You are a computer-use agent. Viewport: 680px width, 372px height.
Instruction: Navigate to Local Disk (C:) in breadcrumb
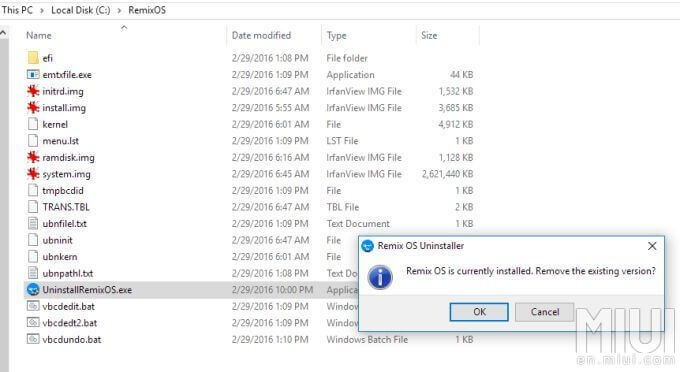[81, 10]
